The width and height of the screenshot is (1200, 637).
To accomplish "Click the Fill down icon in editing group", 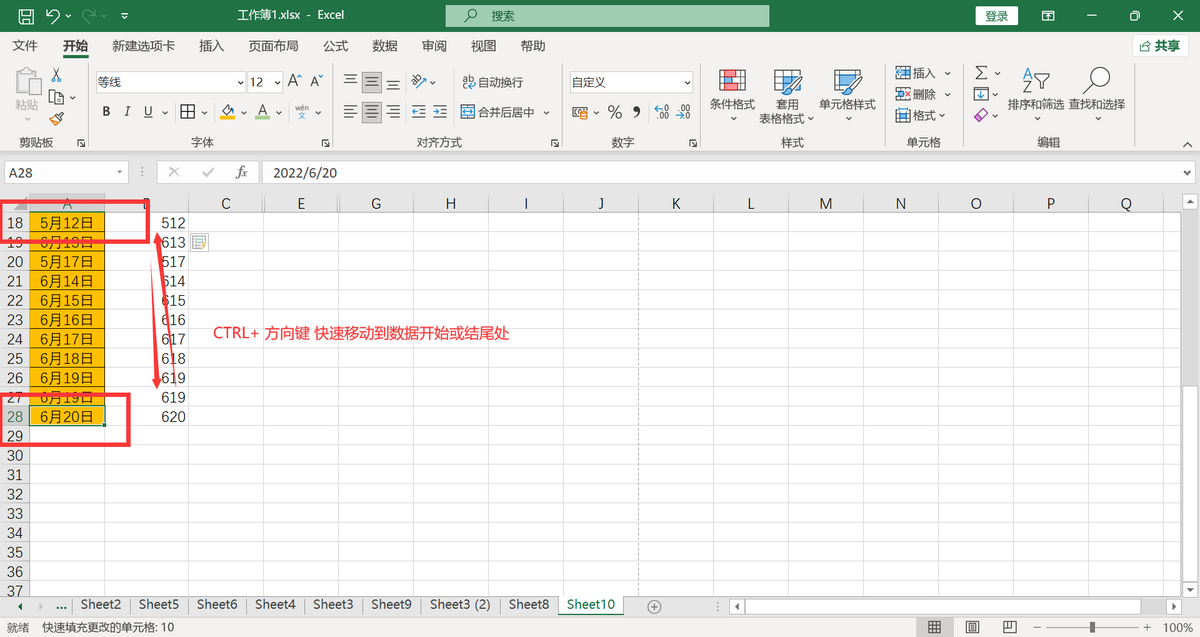I will pyautogui.click(x=981, y=94).
